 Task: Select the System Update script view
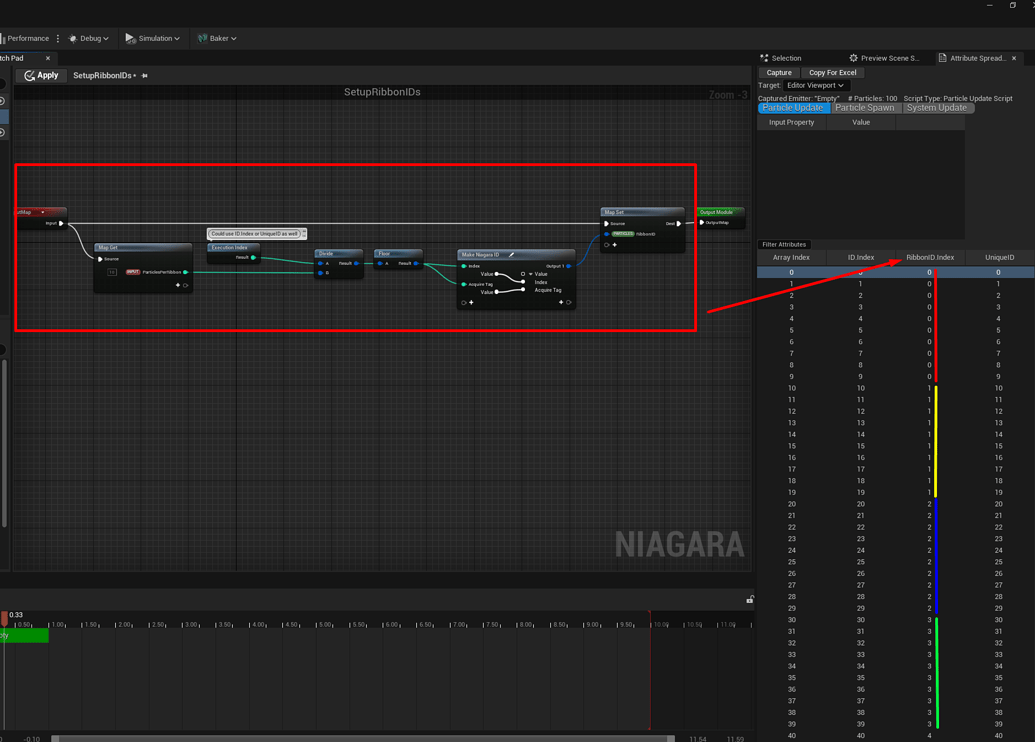[x=937, y=108]
